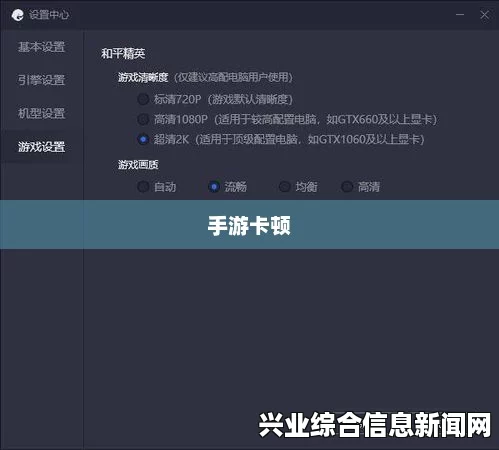Viewport: 499px width, 450px height.
Task: Click the 游戏画质 section label
Action: coord(138,165)
